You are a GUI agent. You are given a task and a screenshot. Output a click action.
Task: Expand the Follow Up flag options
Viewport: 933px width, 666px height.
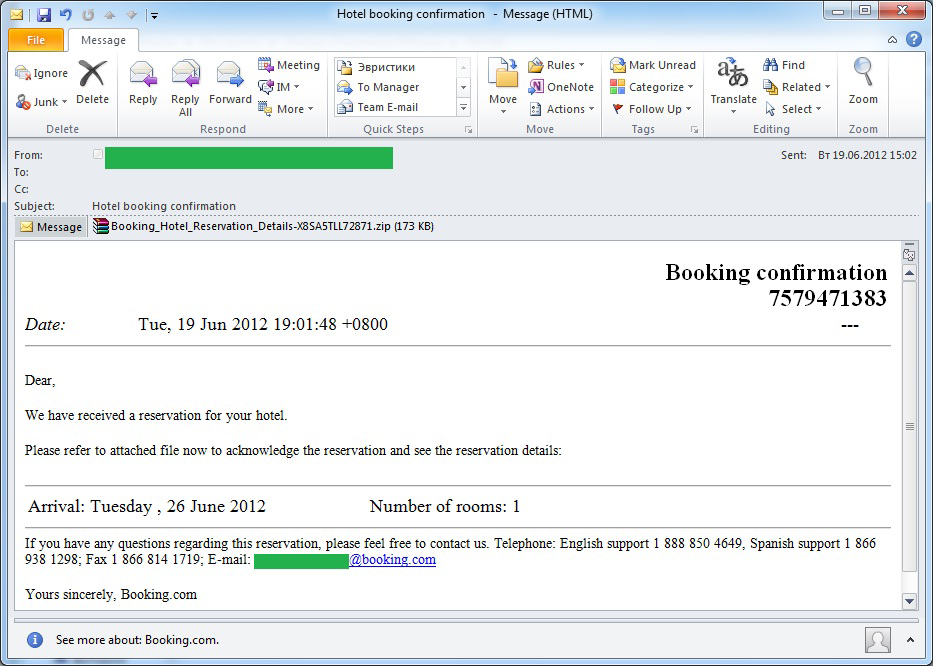[653, 109]
